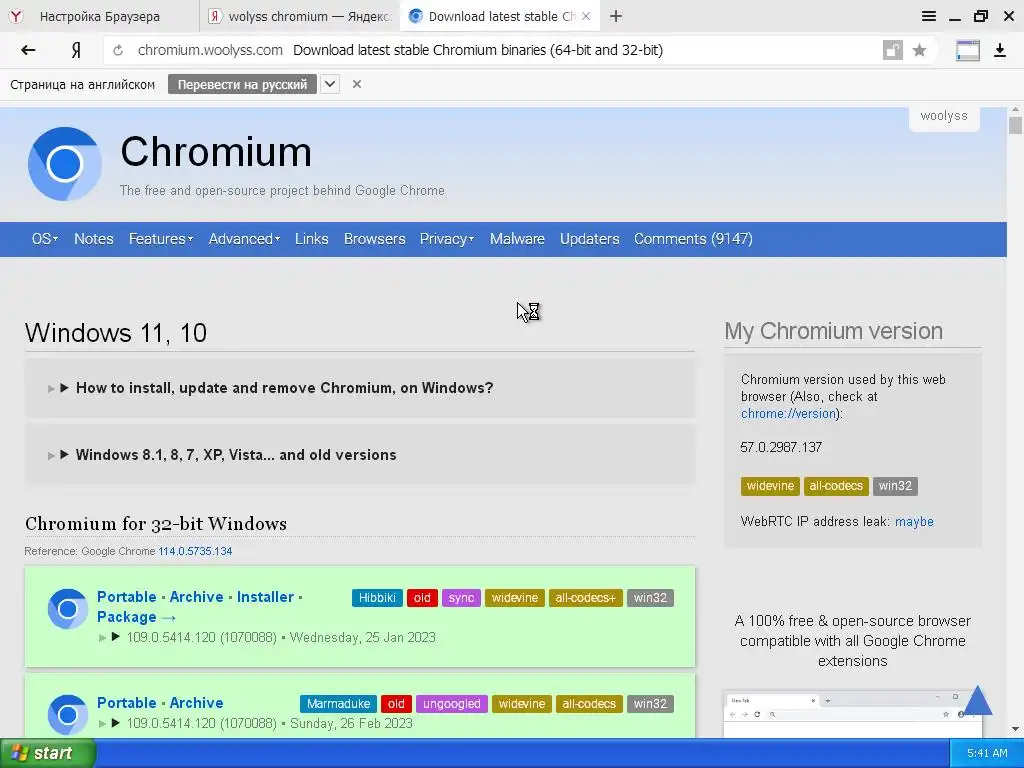The height and width of the screenshot is (768, 1024).
Task: Jump to top with blue triangle
Action: pos(978,700)
